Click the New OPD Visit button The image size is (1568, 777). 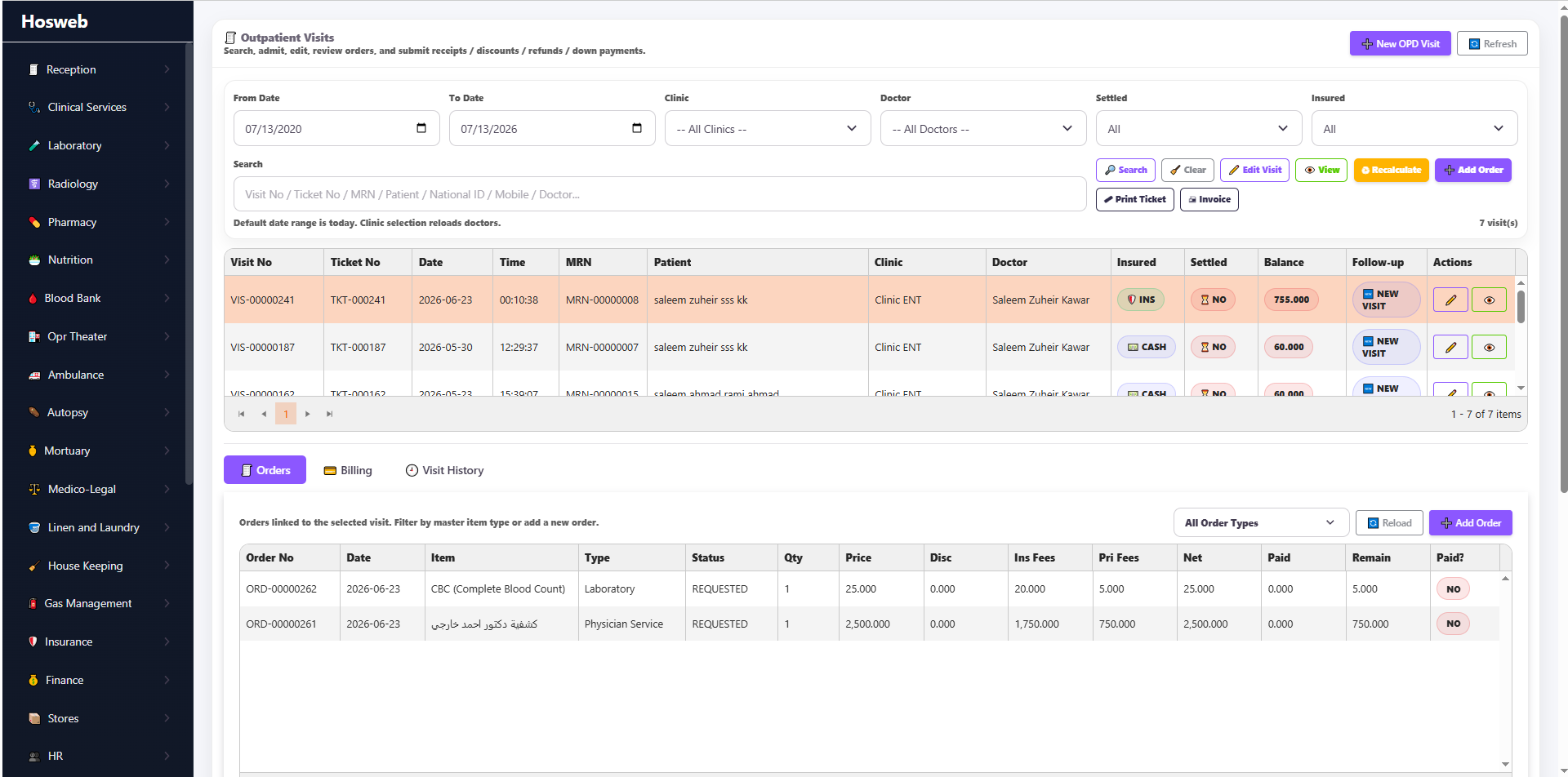pyautogui.click(x=1400, y=44)
